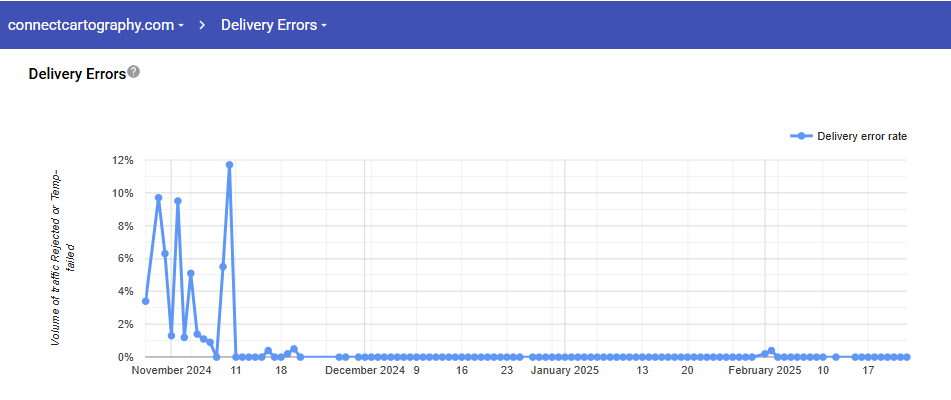
Task: Click the November 2024 axis label
Action: (172, 371)
